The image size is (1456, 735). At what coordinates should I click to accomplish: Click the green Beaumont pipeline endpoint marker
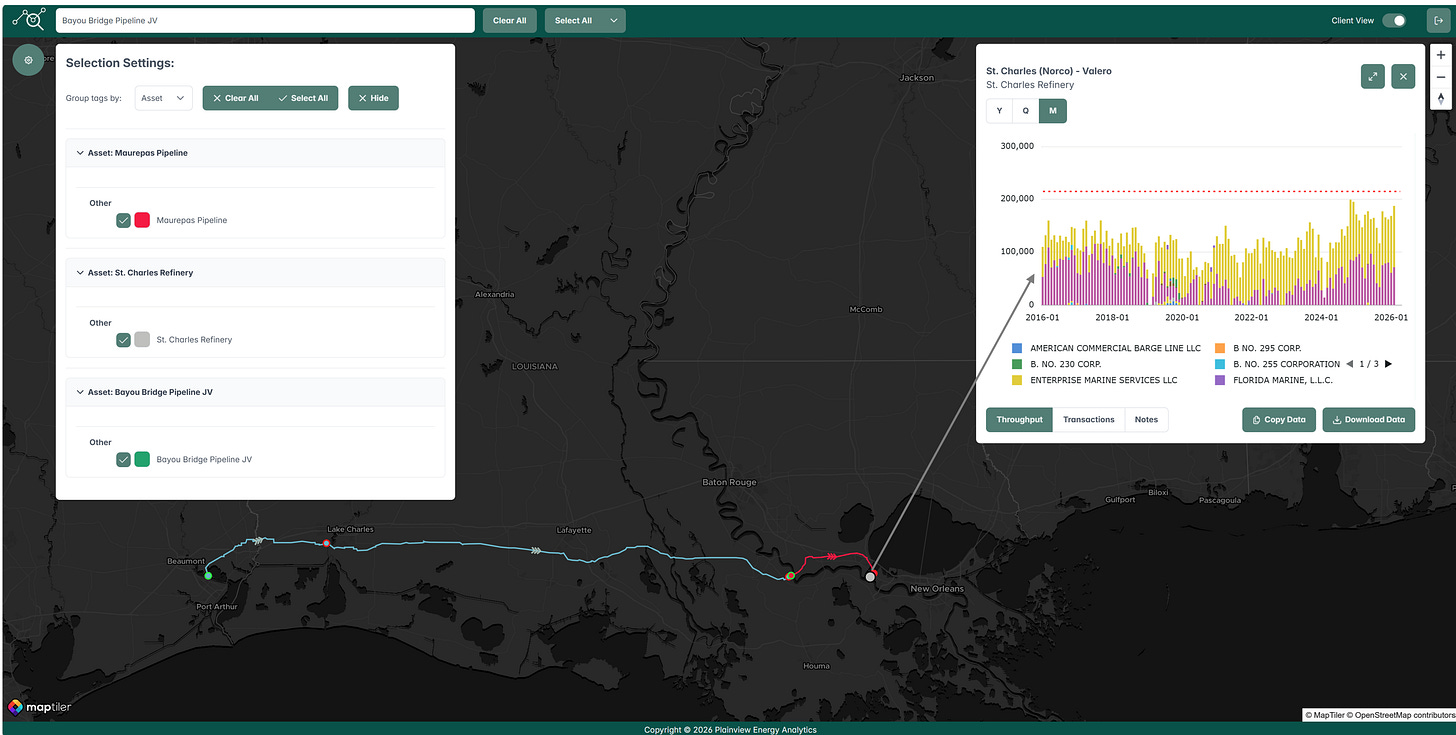coord(208,575)
